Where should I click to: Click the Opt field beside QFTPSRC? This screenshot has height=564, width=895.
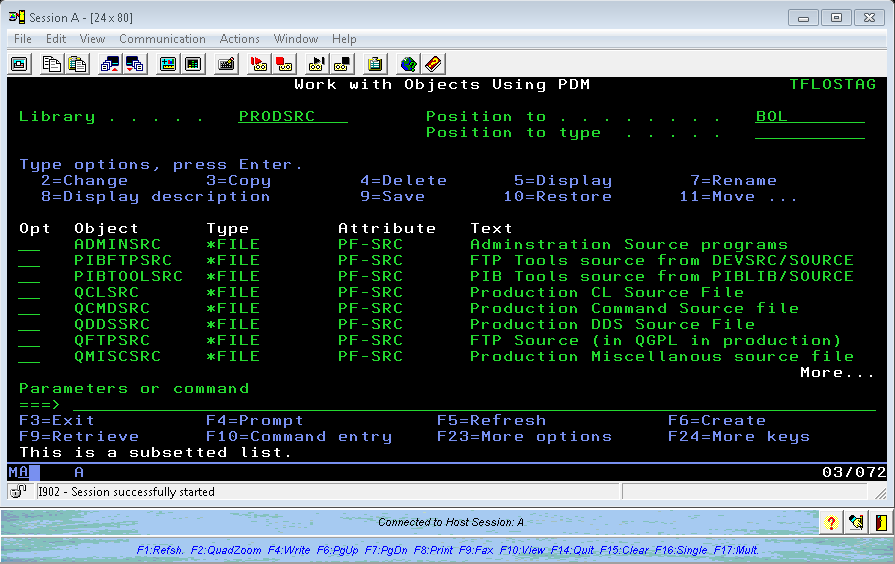click(29, 340)
